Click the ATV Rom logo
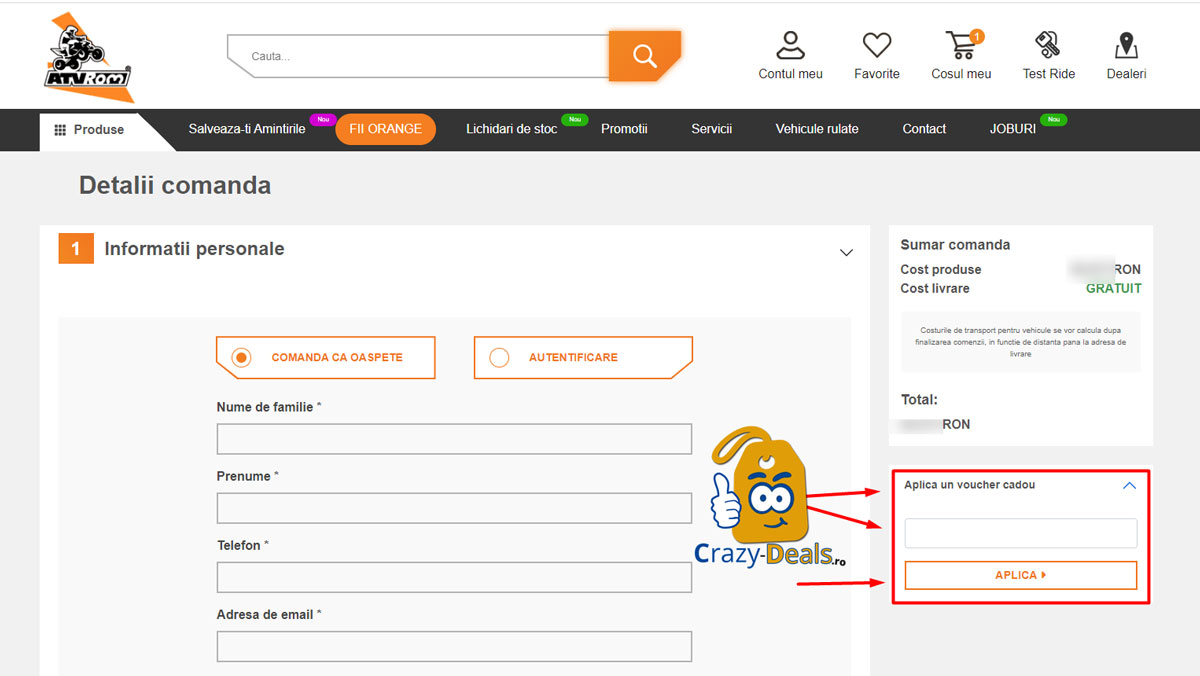The width and height of the screenshot is (1200, 676). [88, 58]
